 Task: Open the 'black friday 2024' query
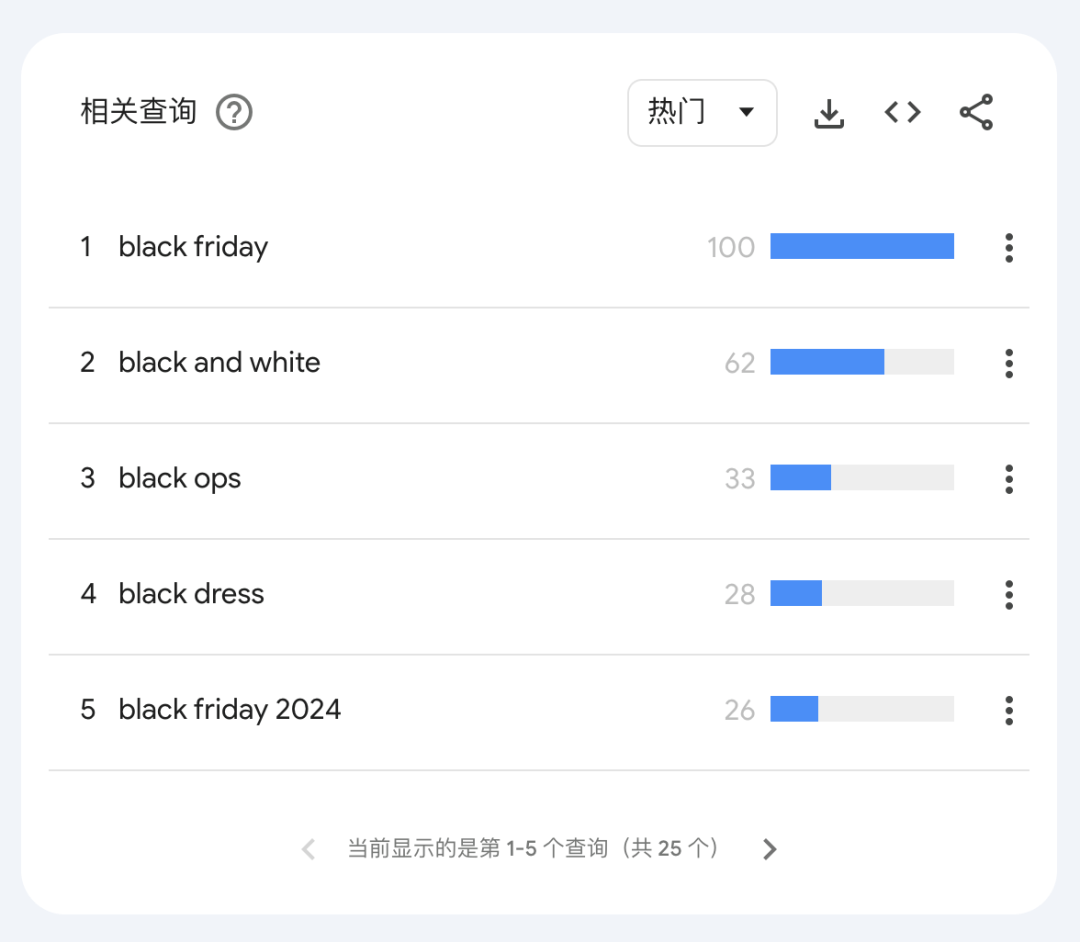pyautogui.click(x=229, y=710)
